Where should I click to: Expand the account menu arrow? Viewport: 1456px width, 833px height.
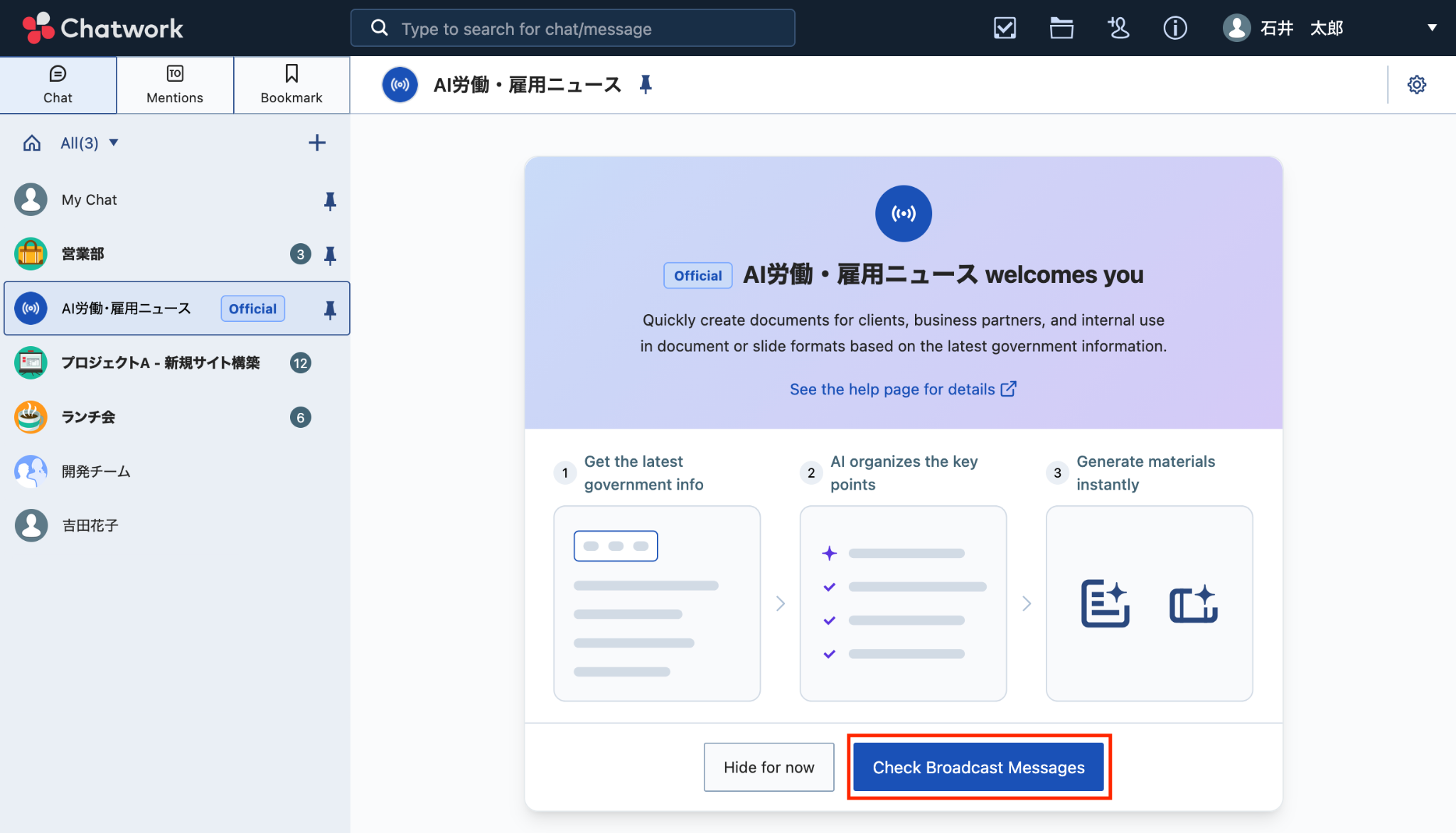[x=1432, y=28]
